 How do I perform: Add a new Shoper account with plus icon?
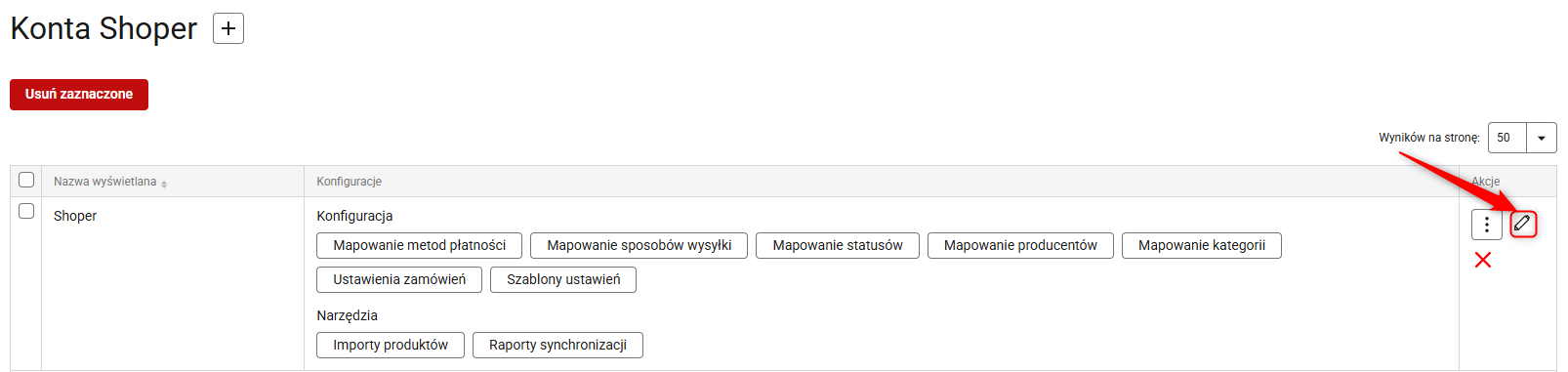[x=228, y=29]
